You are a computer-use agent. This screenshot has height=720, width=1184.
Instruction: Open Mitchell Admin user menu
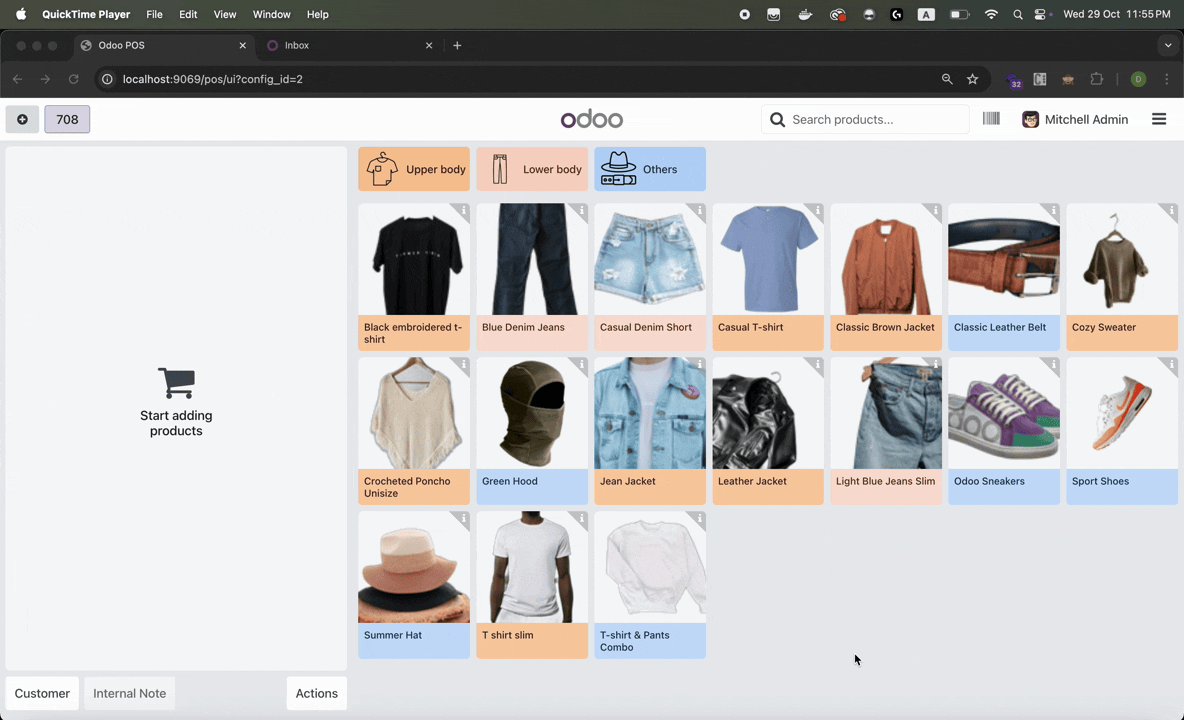pos(1075,119)
